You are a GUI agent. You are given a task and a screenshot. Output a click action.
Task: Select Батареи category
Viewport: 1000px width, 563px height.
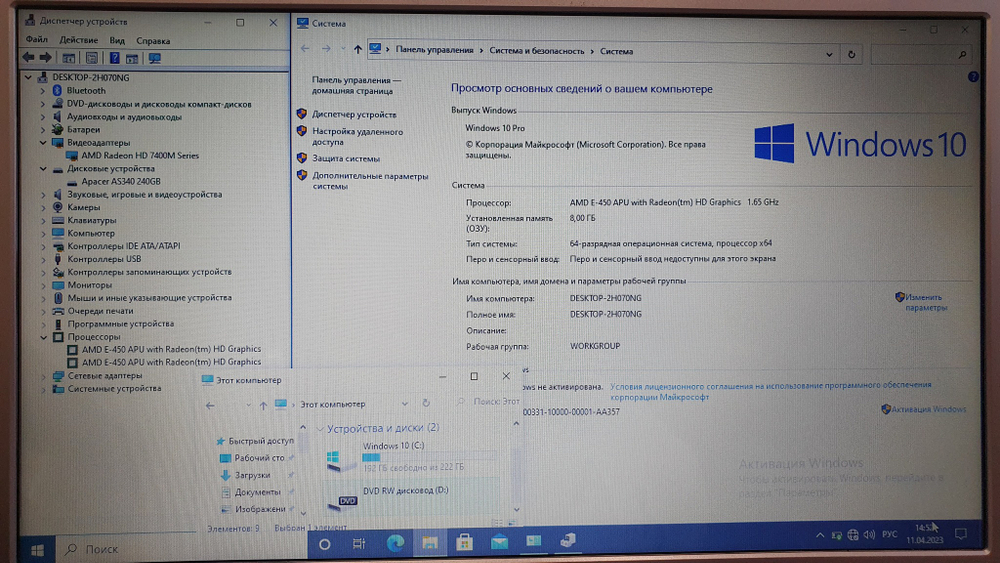pos(84,129)
